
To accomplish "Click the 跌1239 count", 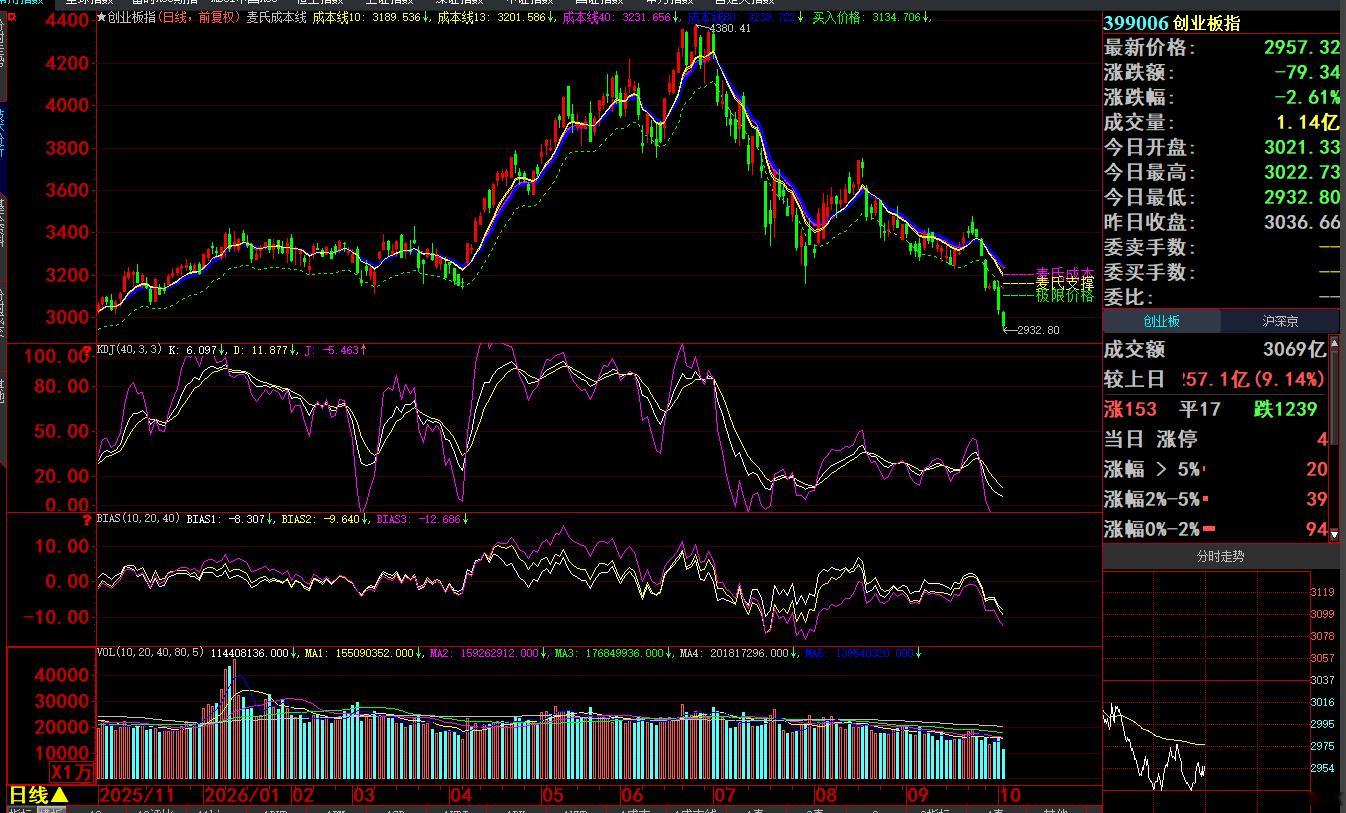I will point(1285,409).
